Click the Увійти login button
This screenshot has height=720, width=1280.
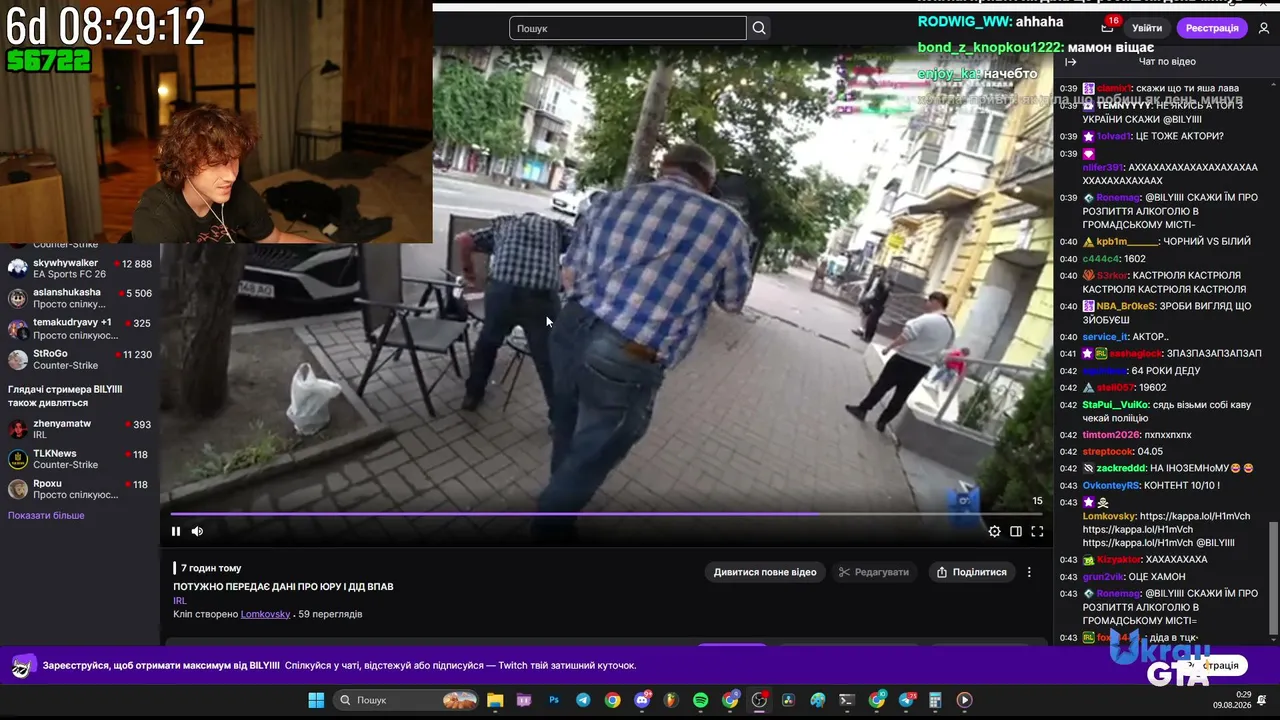[1147, 28]
